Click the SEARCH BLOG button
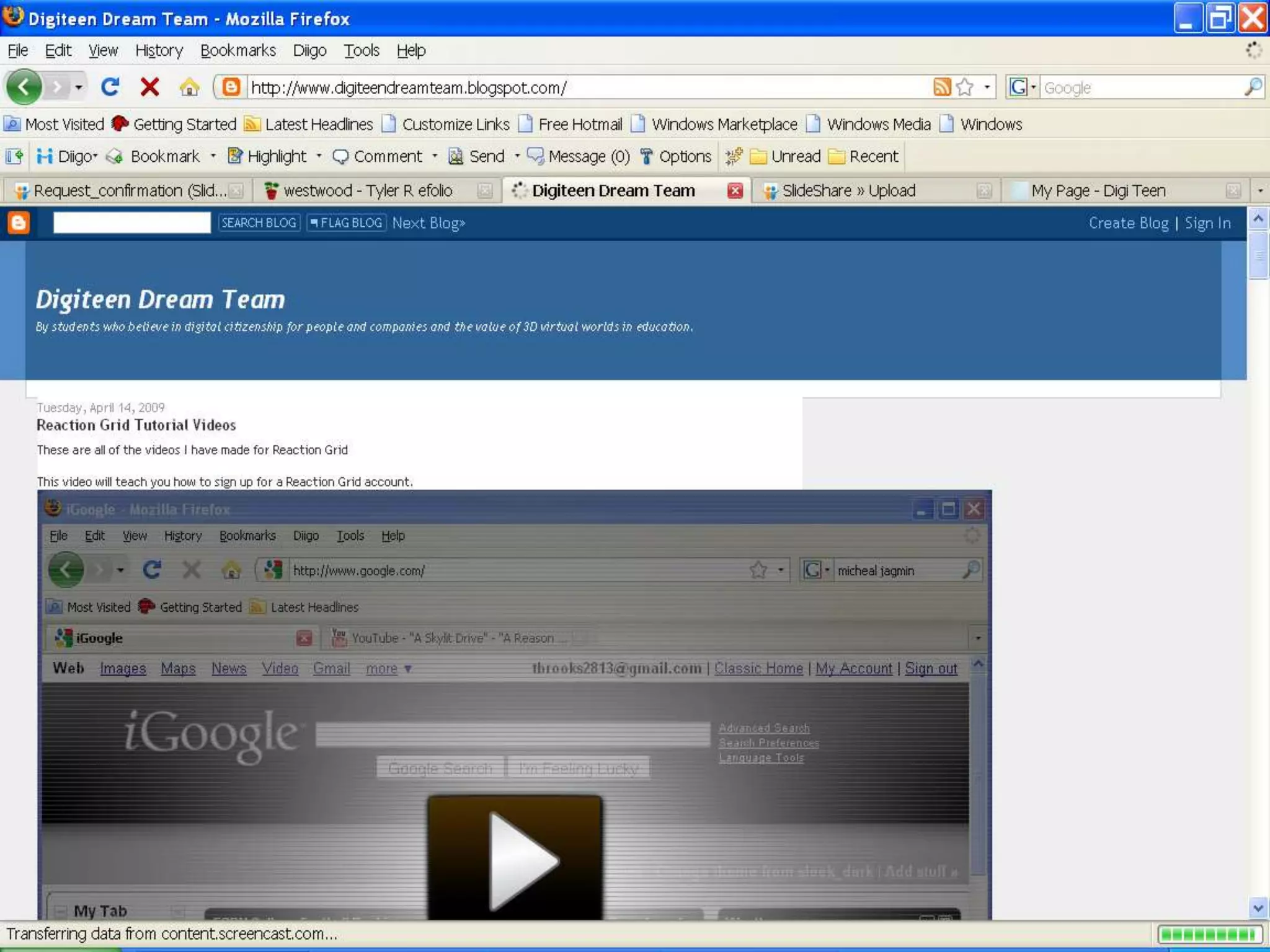Screen dimensions: 1270x952 point(259,223)
